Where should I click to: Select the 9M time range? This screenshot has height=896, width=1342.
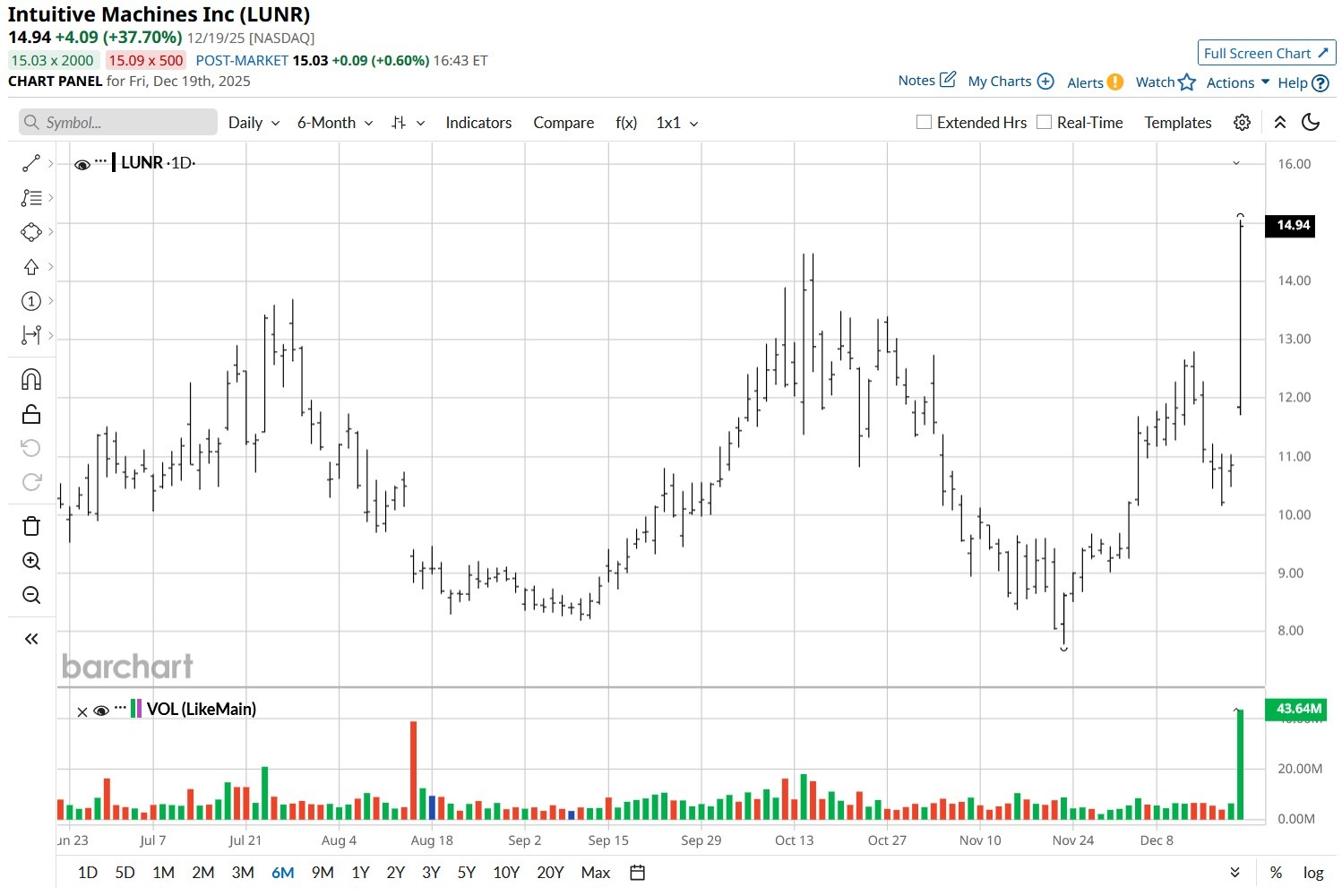pyautogui.click(x=323, y=873)
